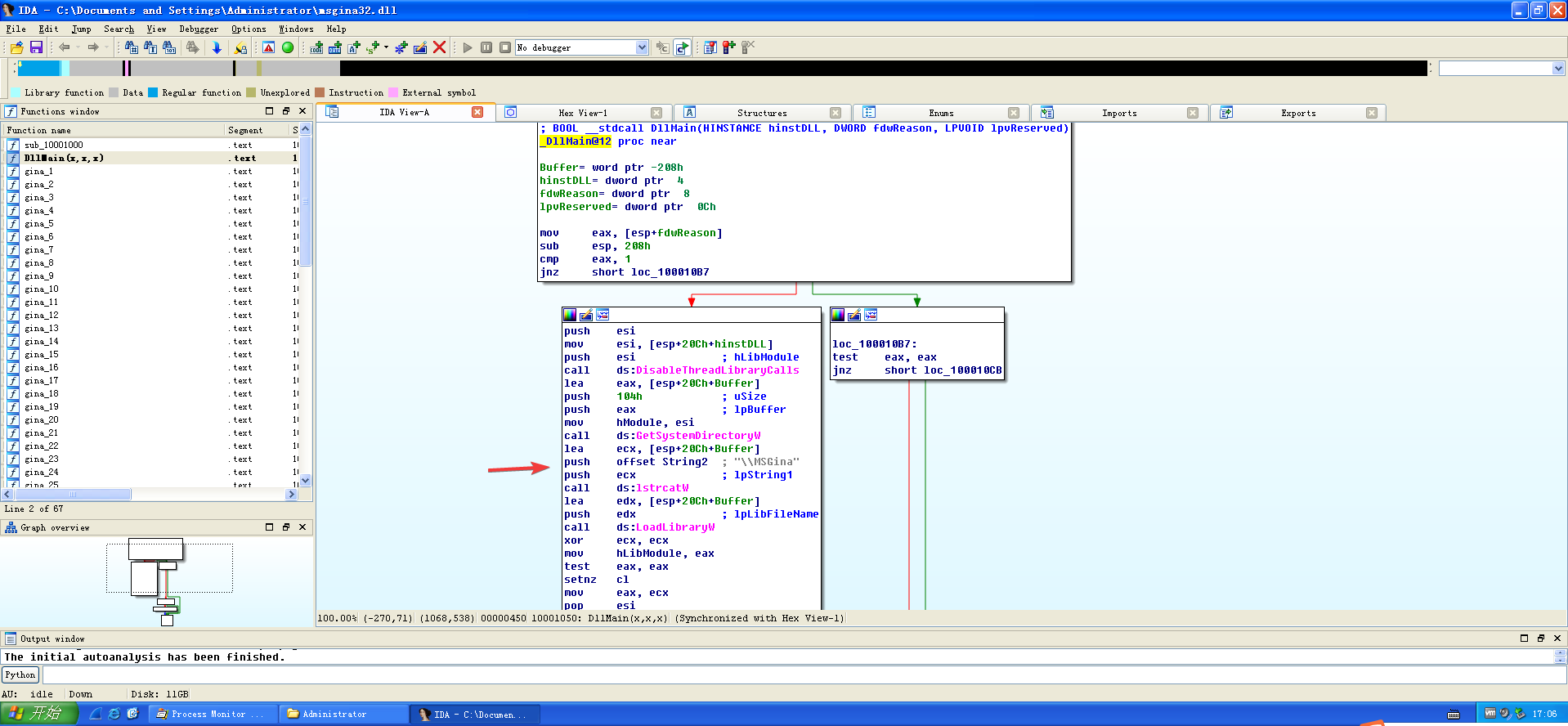Select DllMain(x,x,x) in functions list
The height and width of the screenshot is (726, 1568).
point(151,158)
